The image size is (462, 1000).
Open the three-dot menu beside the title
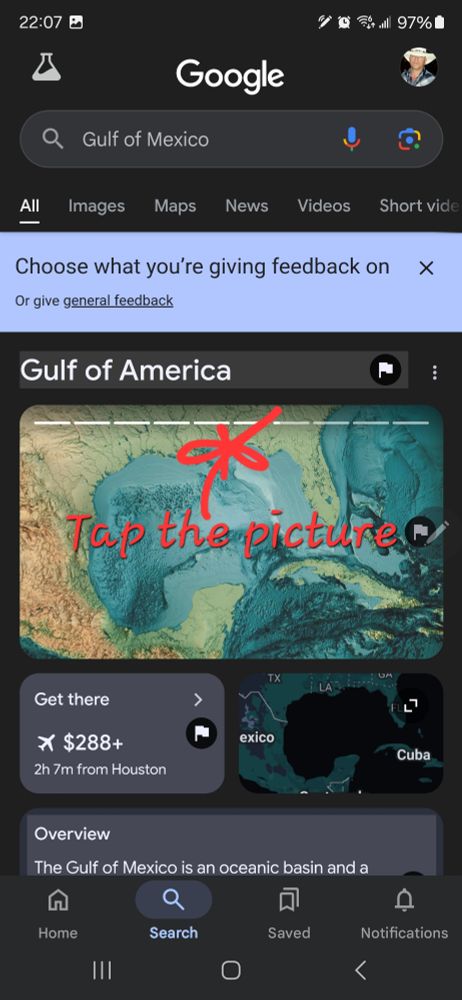point(435,372)
